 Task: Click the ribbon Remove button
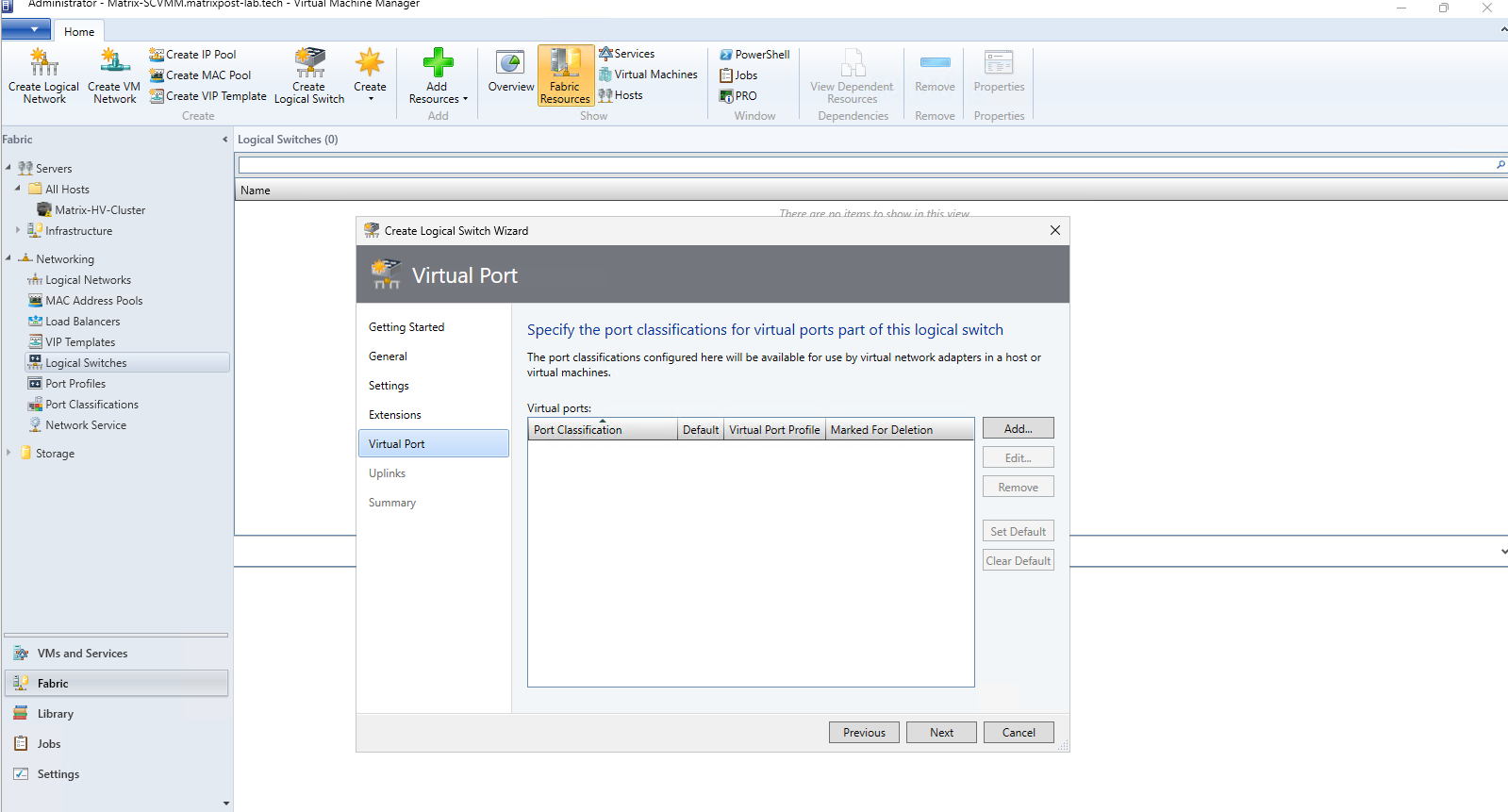pyautogui.click(x=935, y=73)
